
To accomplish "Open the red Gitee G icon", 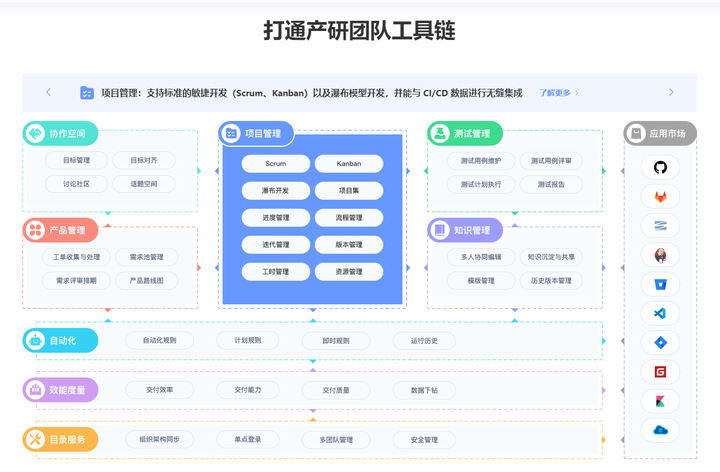I will coord(660,372).
